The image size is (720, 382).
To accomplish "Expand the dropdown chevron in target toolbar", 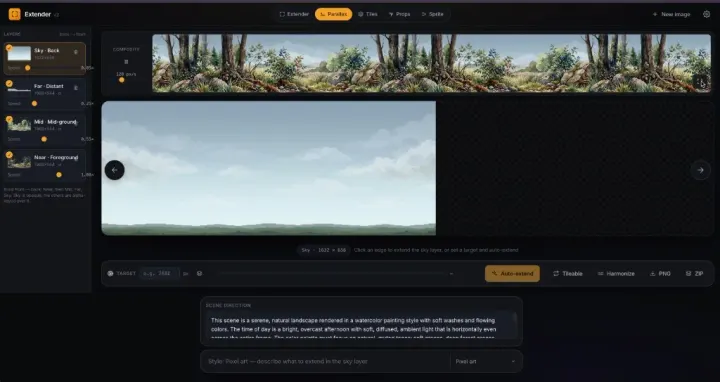I will 451,274.
